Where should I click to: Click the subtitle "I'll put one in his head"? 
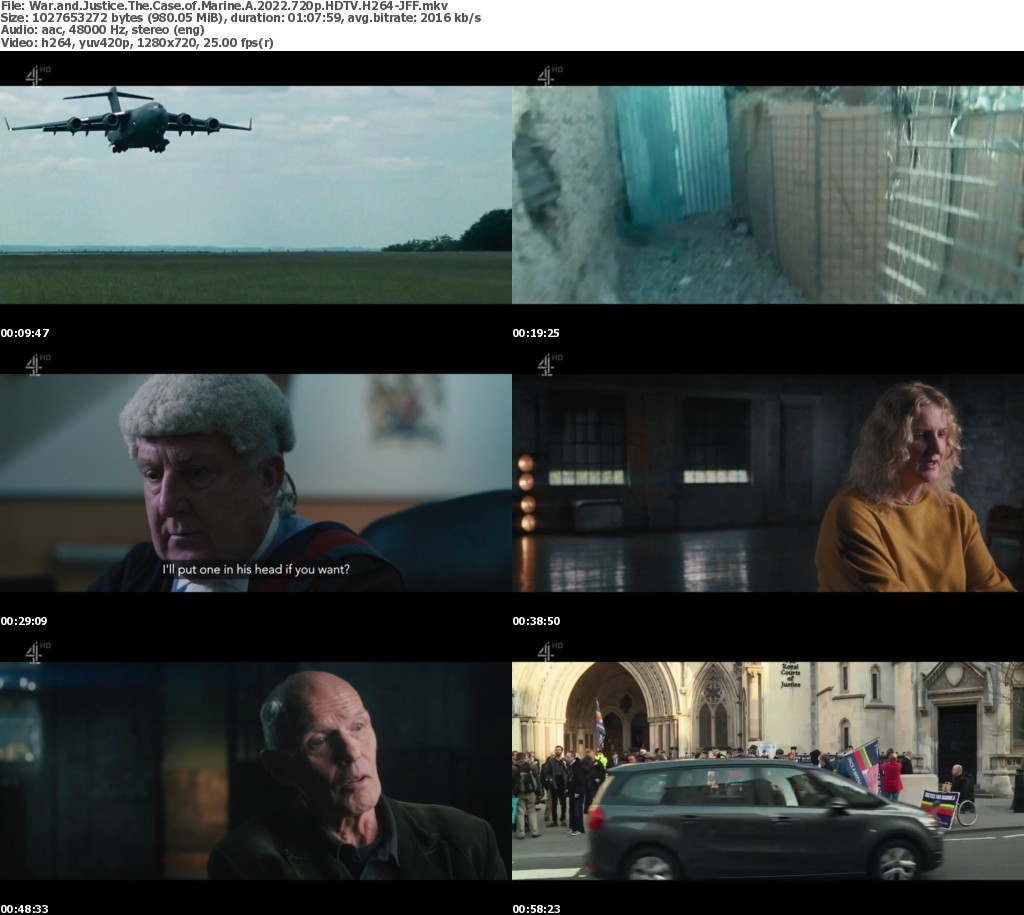(256, 571)
